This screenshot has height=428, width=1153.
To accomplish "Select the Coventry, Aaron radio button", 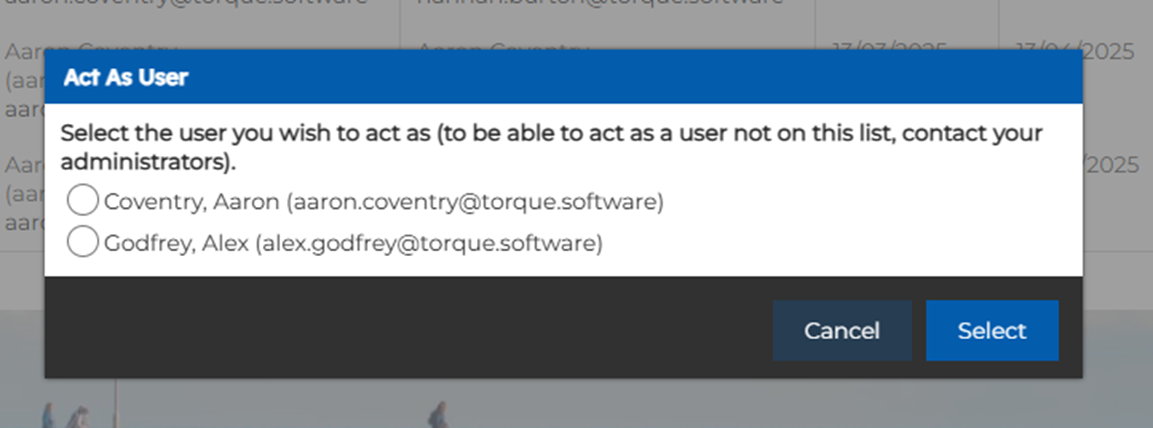I will click(x=82, y=200).
